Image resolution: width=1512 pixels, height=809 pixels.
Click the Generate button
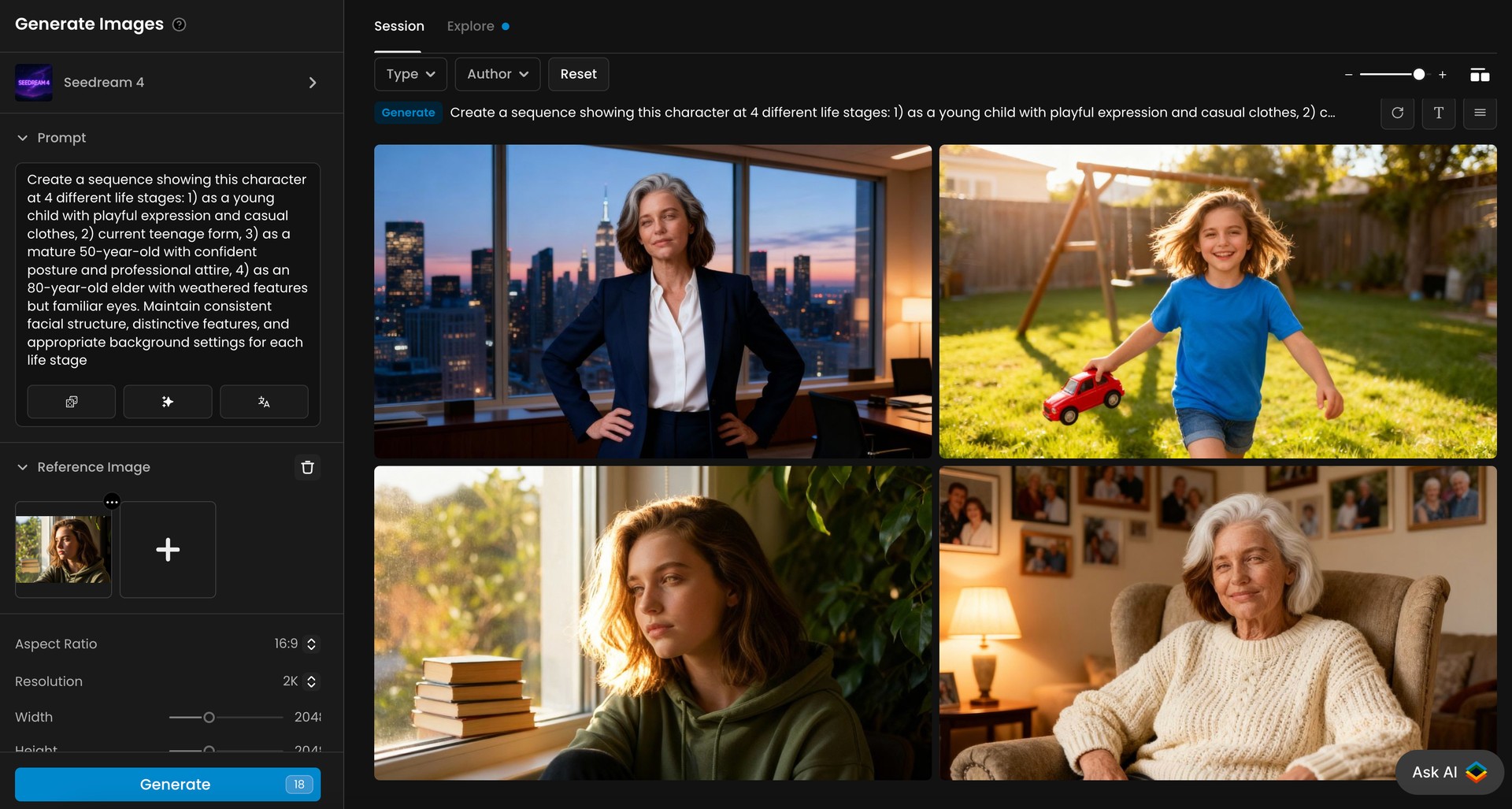[x=168, y=784]
